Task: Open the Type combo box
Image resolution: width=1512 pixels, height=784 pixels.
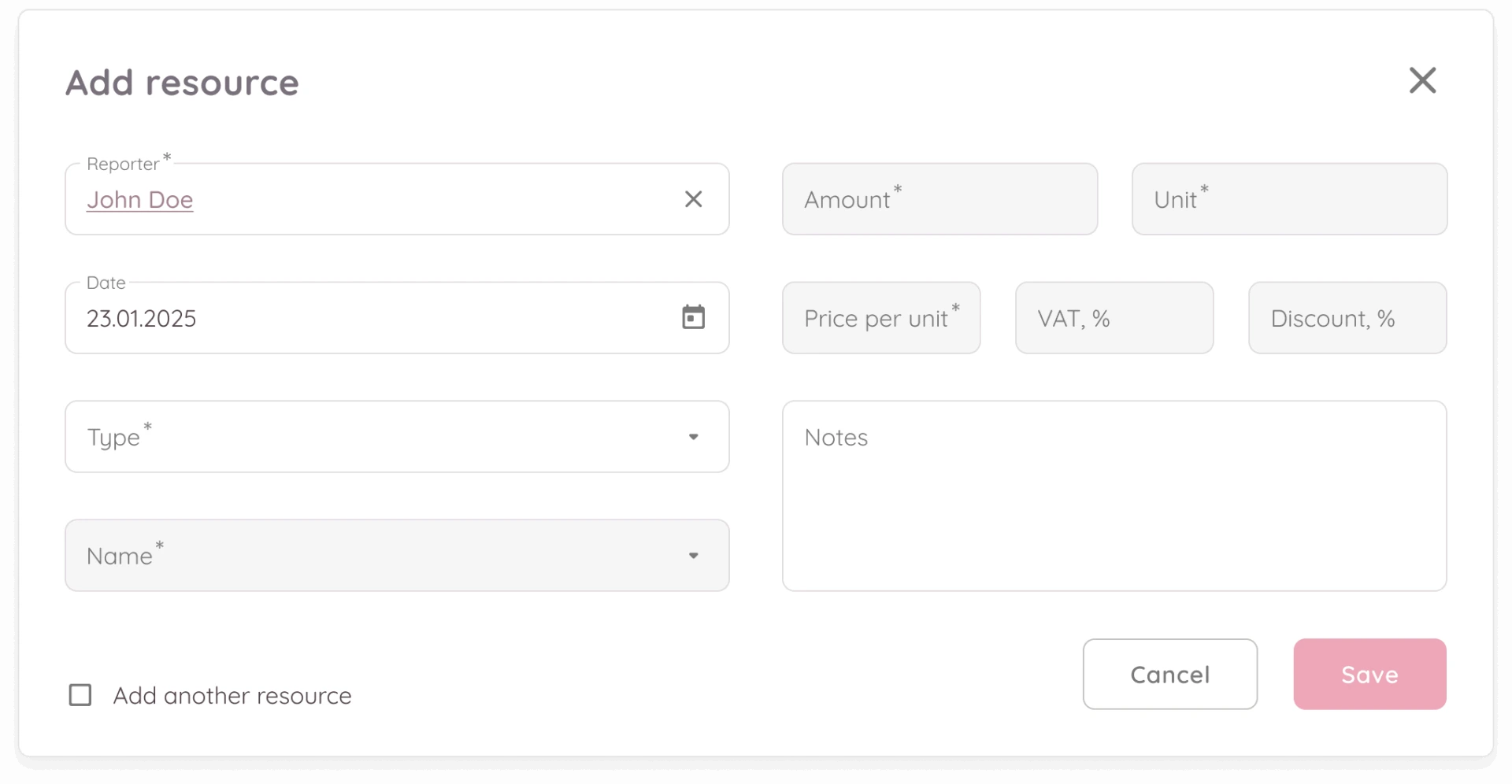Action: (378, 437)
